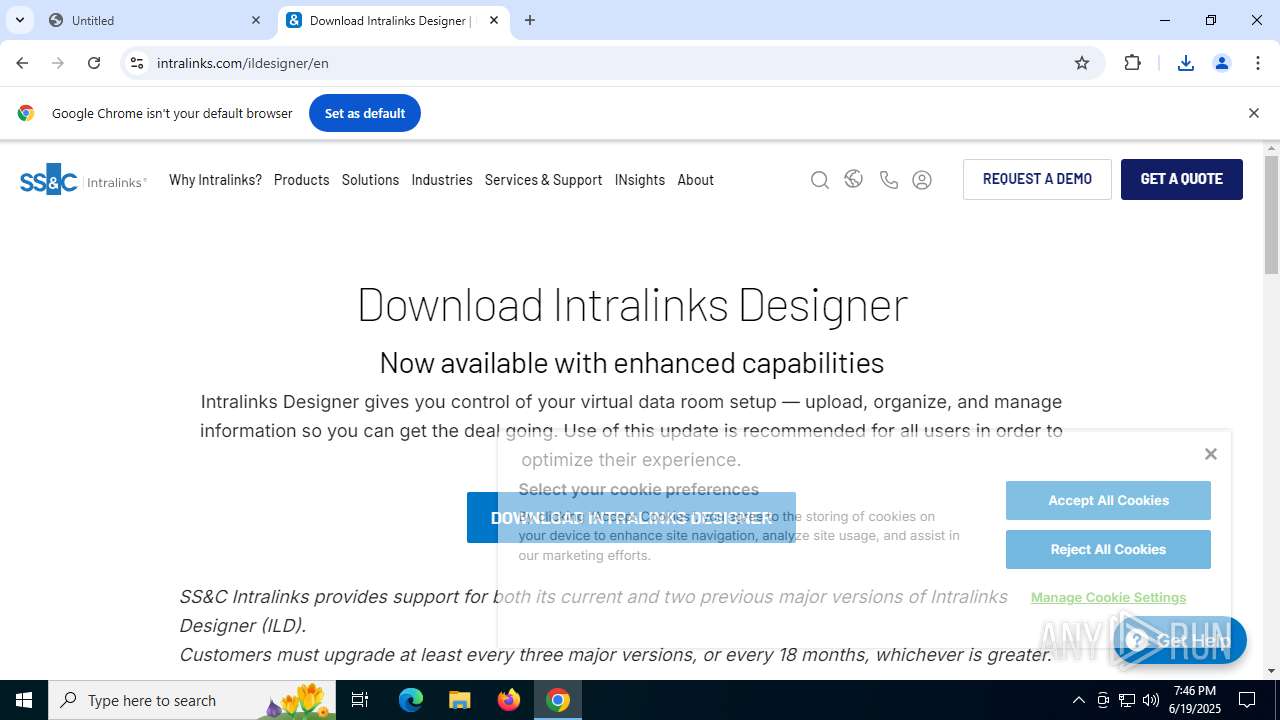Open the Chrome downloads icon
1280x720 pixels.
click(x=1186, y=63)
